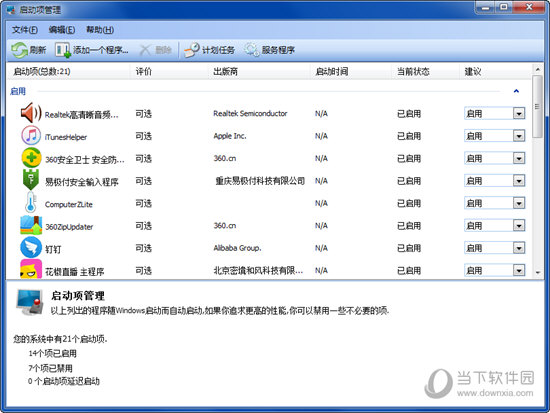Sort by the 出版商 column header
The image size is (550, 413).
[259, 72]
